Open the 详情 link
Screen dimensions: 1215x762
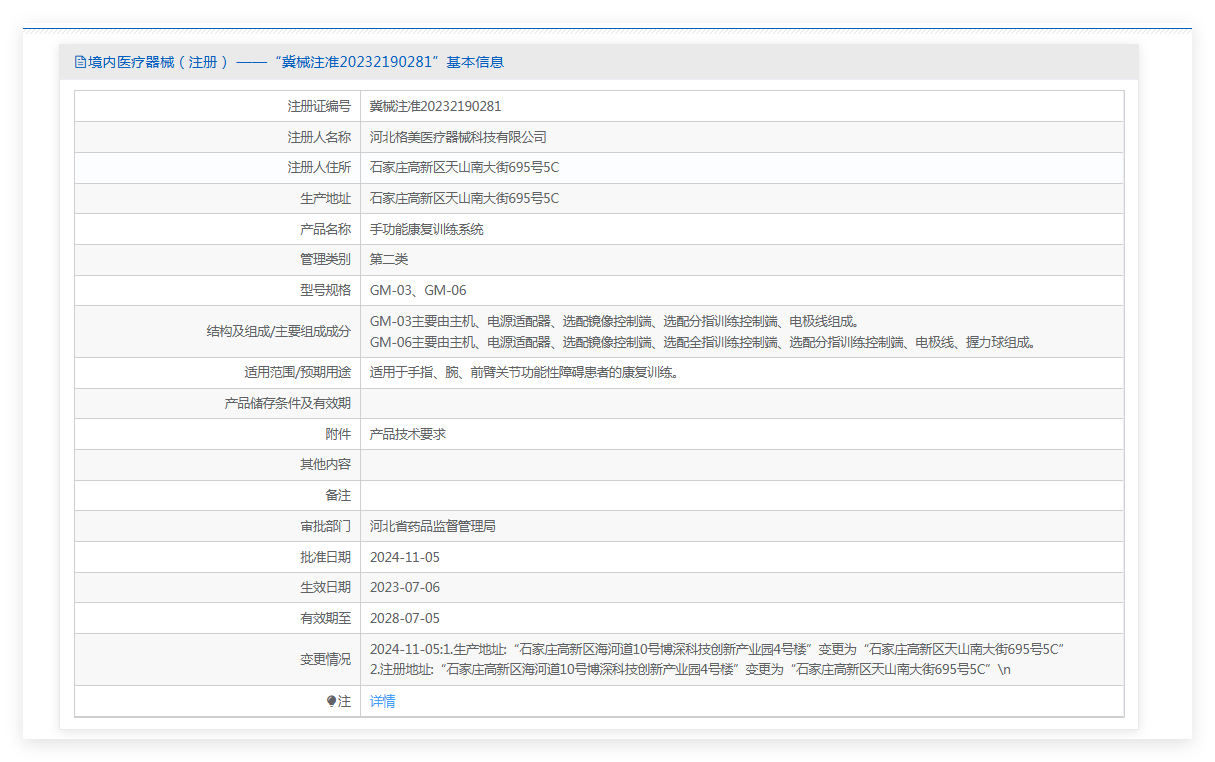point(383,702)
